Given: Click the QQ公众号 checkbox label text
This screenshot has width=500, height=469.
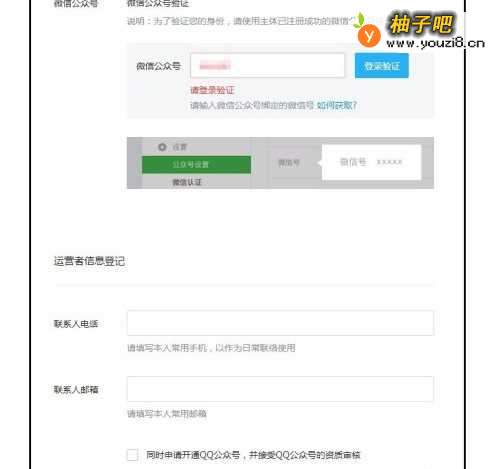Looking at the screenshot, I should click(x=253, y=455).
